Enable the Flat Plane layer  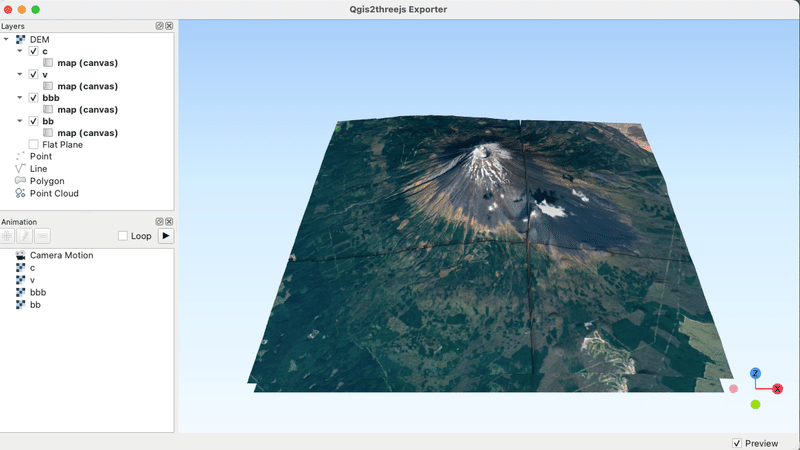pos(34,144)
